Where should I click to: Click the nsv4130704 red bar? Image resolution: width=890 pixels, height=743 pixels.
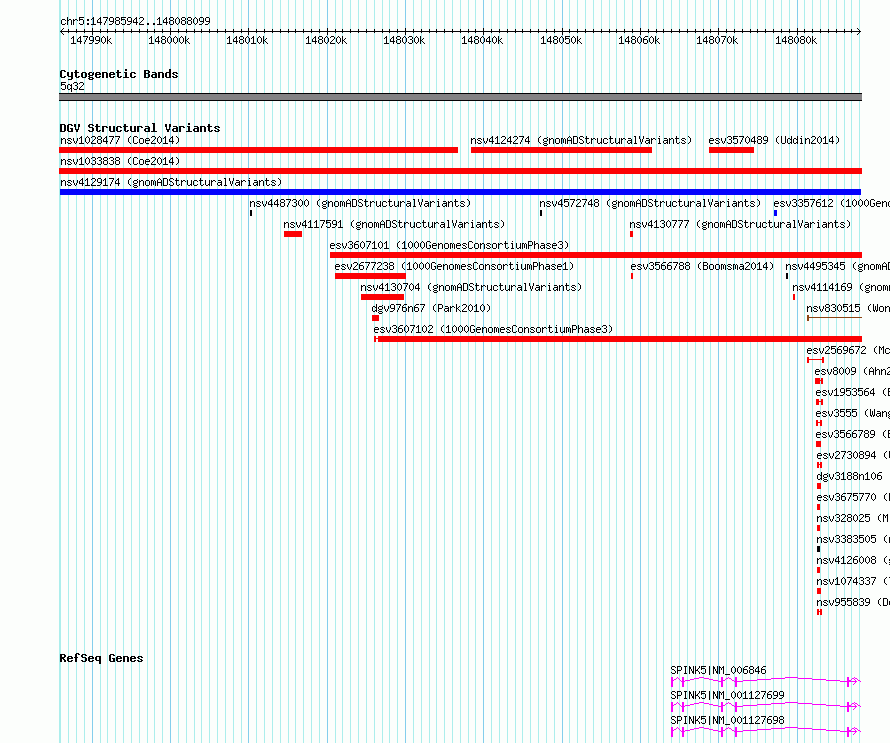pyautogui.click(x=382, y=297)
